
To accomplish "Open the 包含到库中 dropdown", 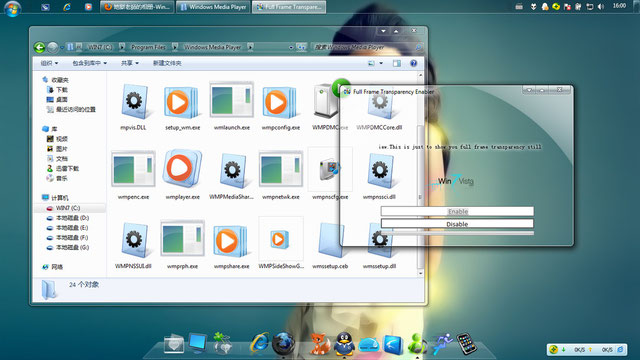I will 89,63.
